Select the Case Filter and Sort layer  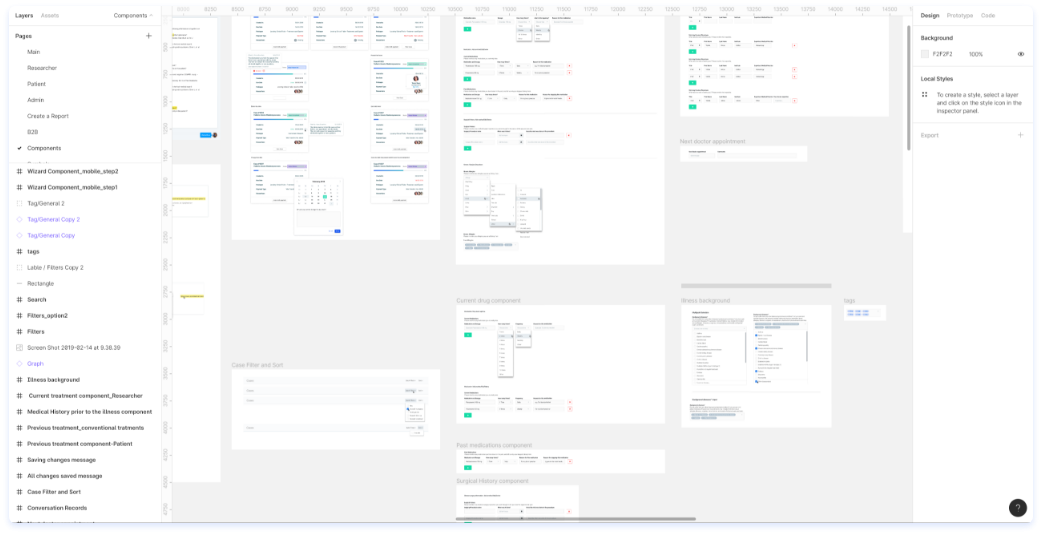[54, 492]
